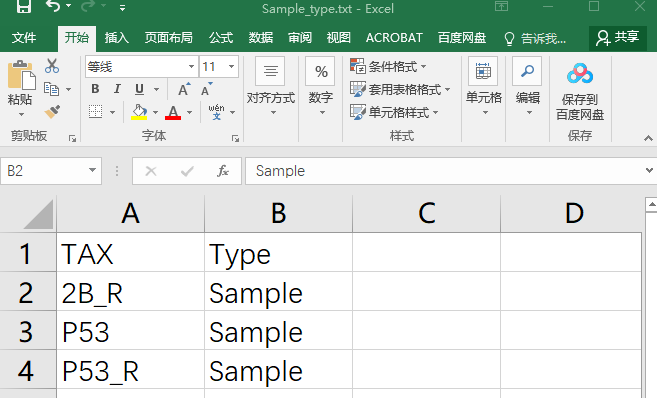This screenshot has height=398, width=657.
Task: Open the 数字 number format group
Action: coord(321,86)
